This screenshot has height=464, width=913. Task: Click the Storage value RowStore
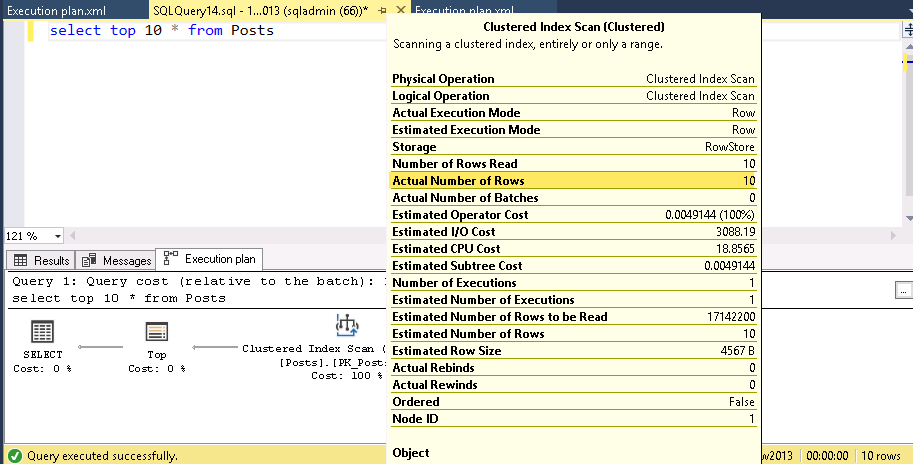click(730, 147)
